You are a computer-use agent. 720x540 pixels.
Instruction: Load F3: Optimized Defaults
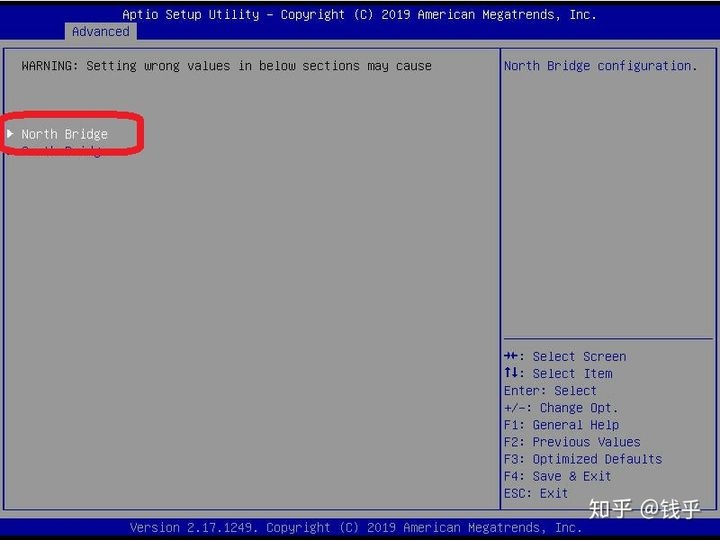point(583,459)
